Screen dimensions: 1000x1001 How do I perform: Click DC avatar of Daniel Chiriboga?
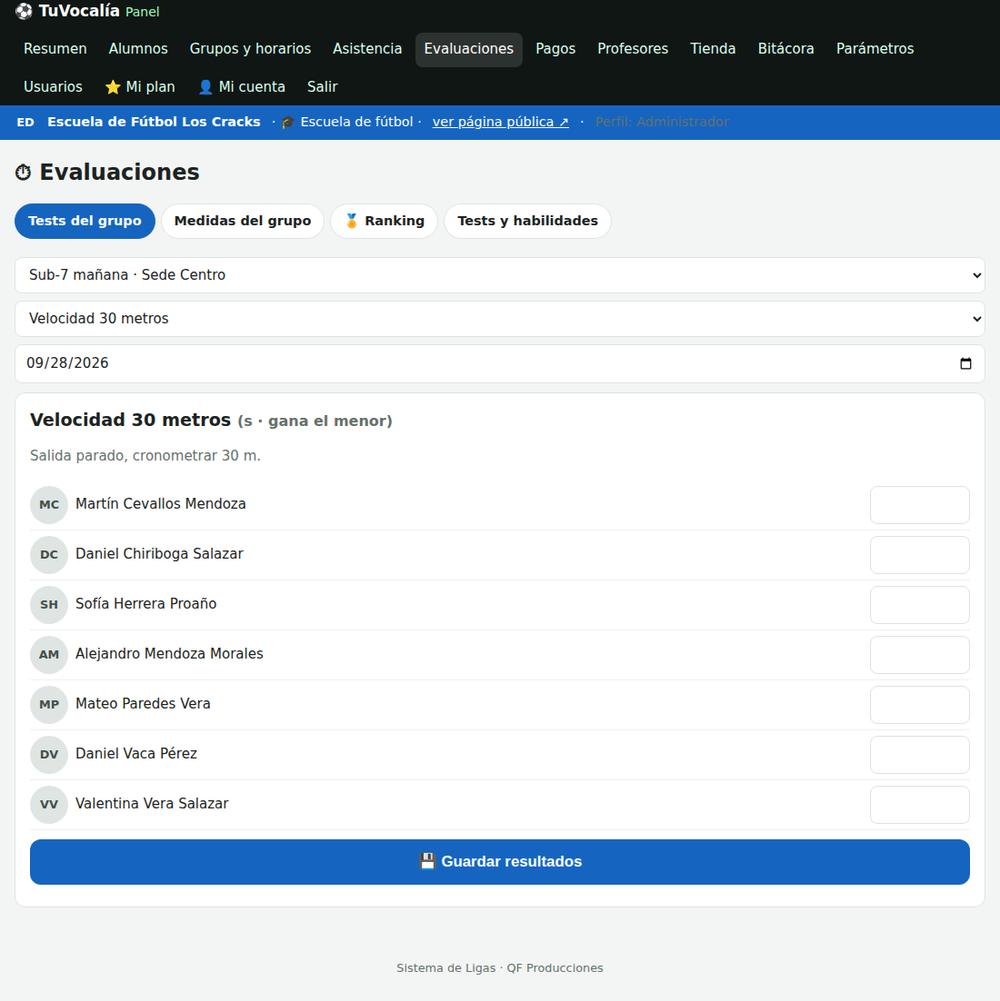point(49,555)
